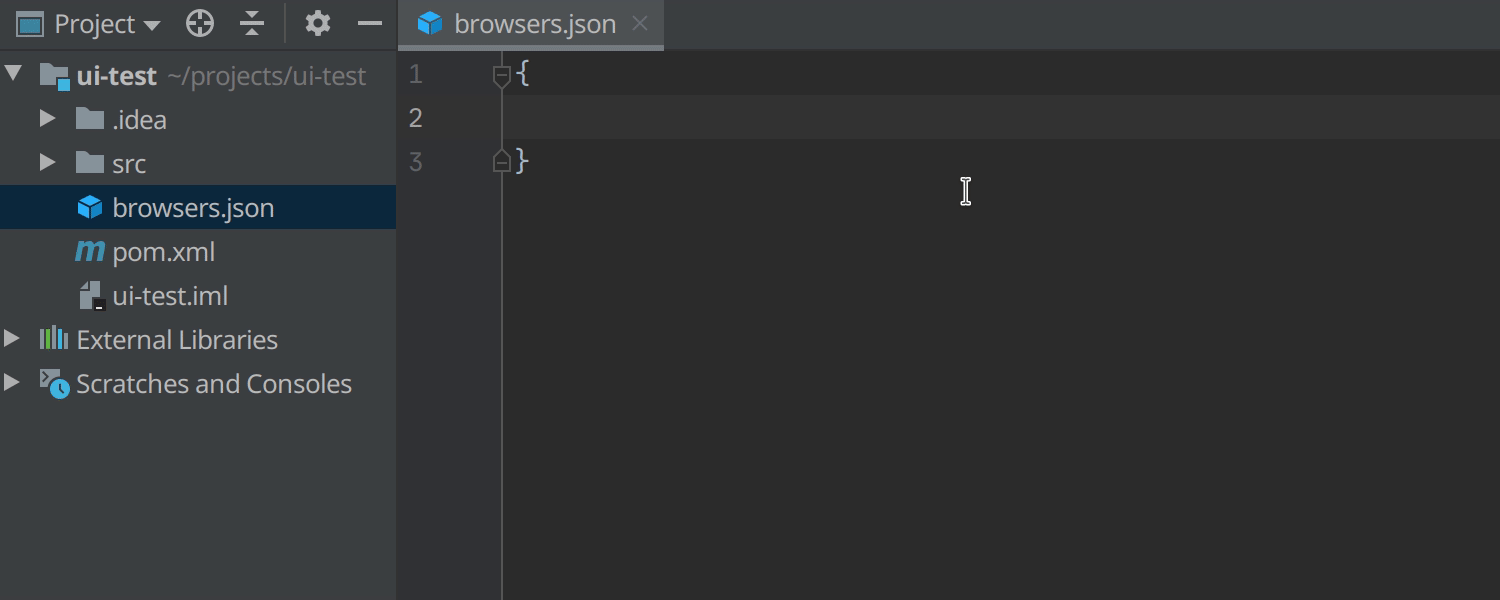
Task: Close the browsers.json tab
Action: (640, 23)
